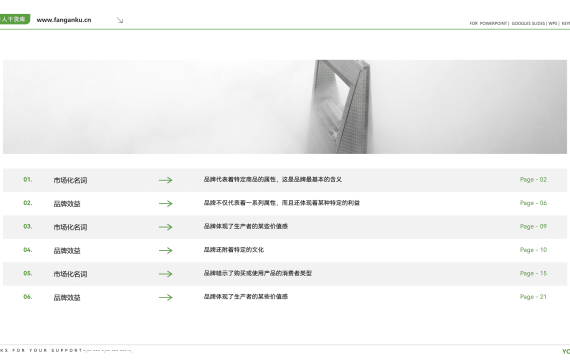Image resolution: width=570 pixels, height=360 pixels.
Task: Click the row 06 description text
Action: [246, 297]
